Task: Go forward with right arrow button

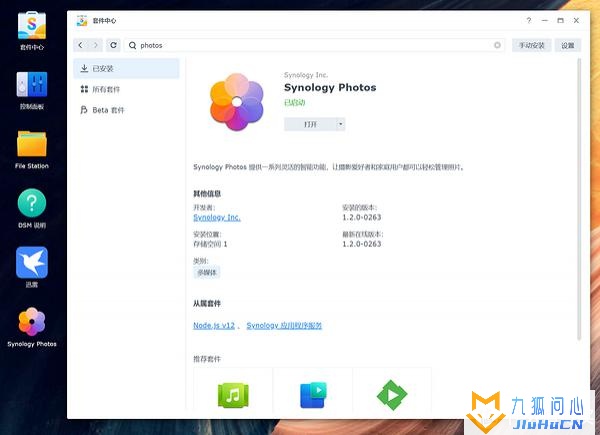Action: coord(95,45)
